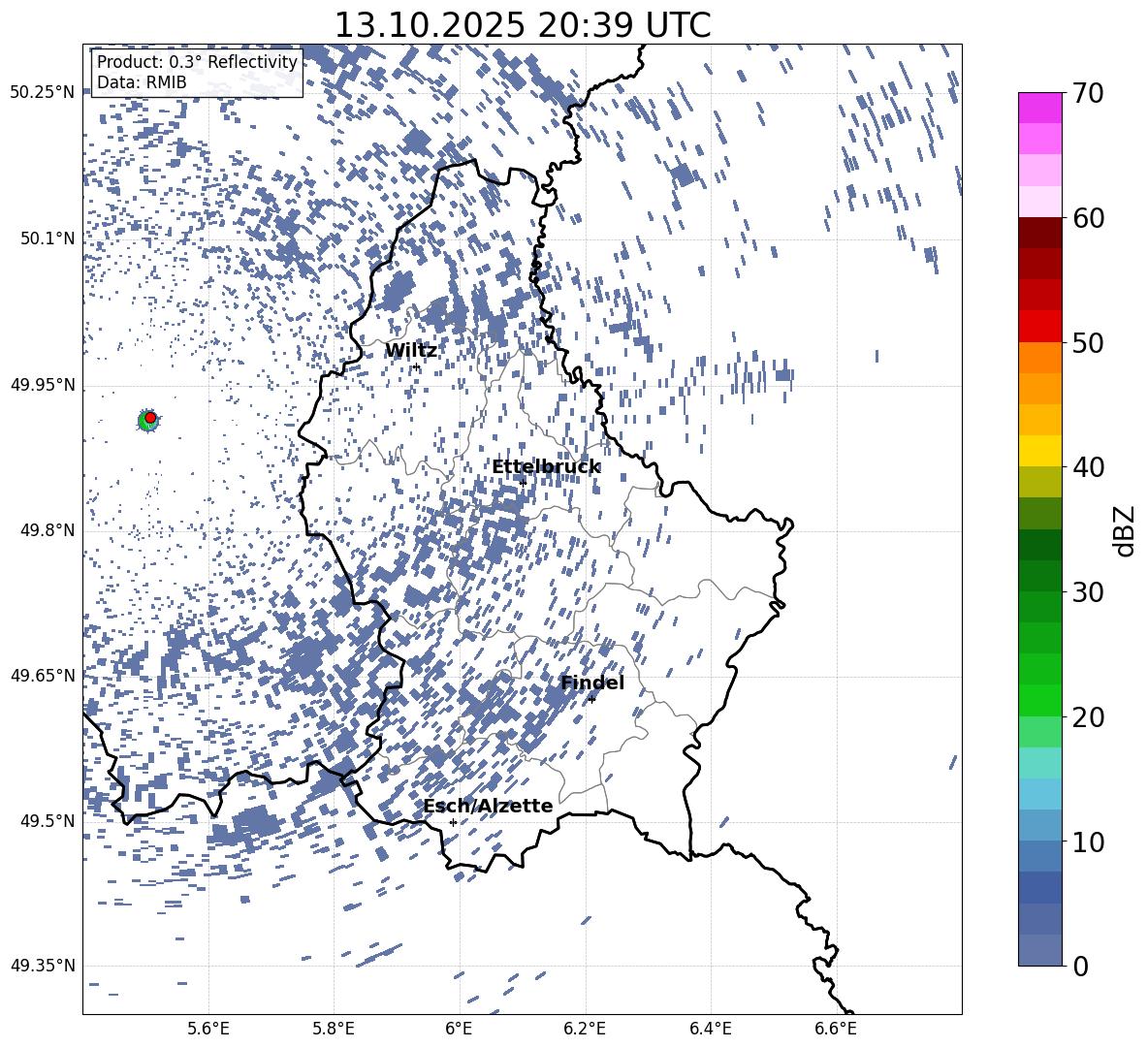This screenshot has width=1148, height=1048.
Task: Pick the bright red colorbar segment above 50
Action: 1039,327
